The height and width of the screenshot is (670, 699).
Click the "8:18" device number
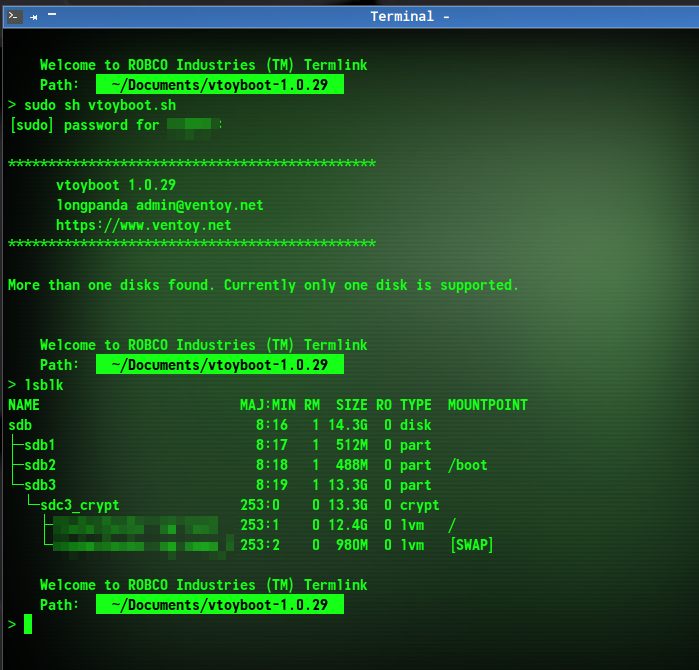point(272,465)
